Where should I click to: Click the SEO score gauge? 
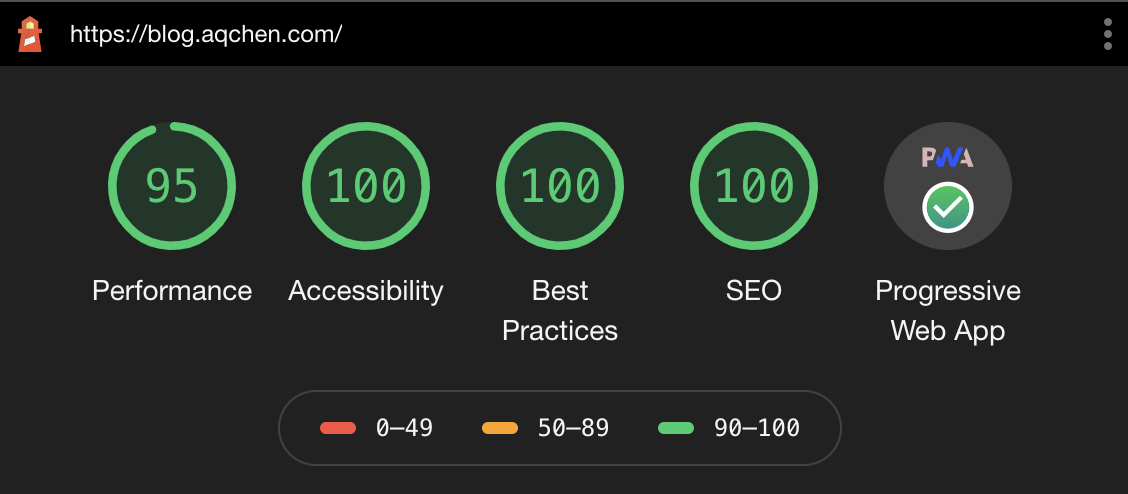click(754, 186)
